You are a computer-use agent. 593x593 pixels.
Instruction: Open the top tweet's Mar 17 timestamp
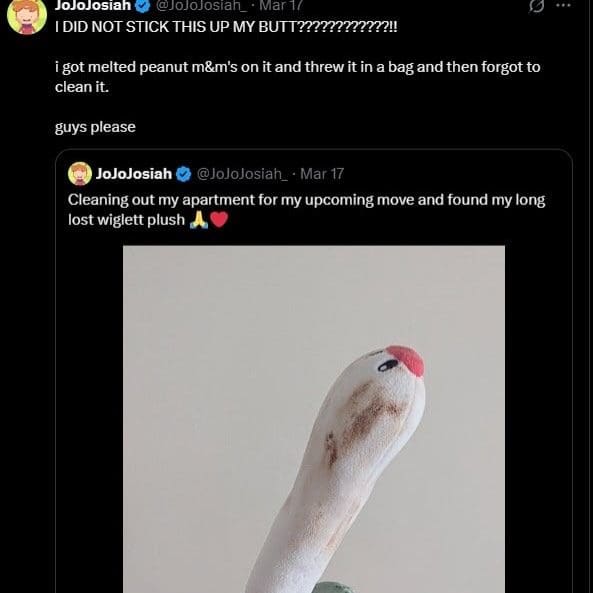tap(281, 5)
